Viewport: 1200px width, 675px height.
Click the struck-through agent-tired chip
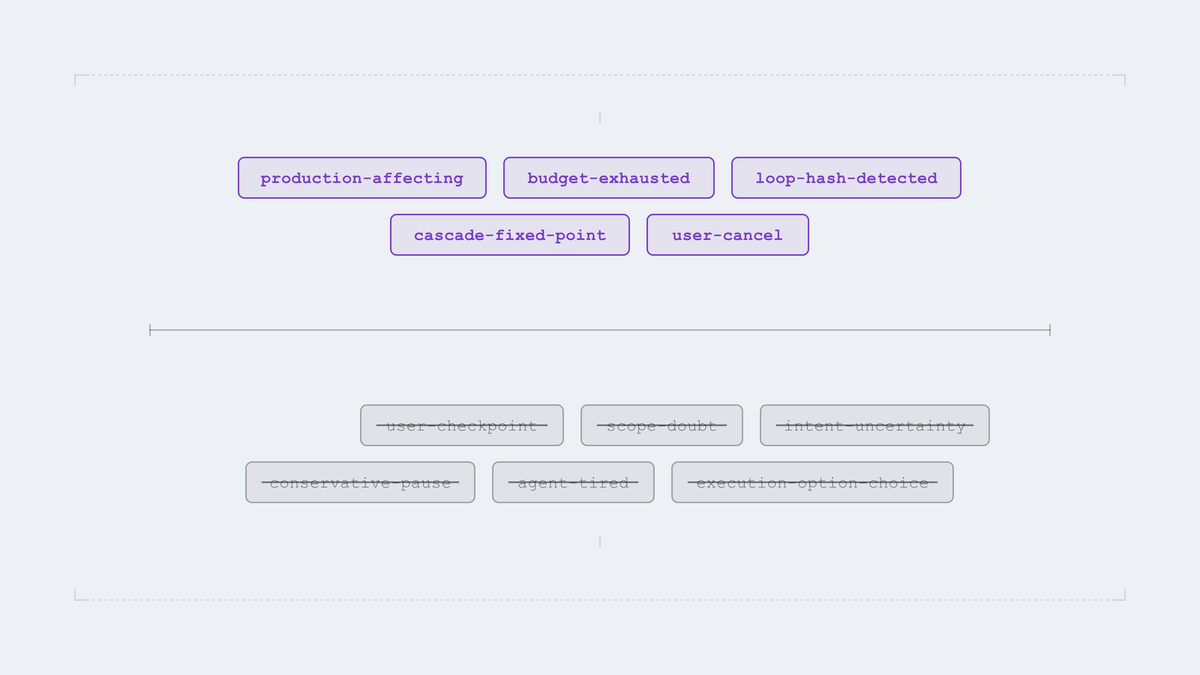573,482
